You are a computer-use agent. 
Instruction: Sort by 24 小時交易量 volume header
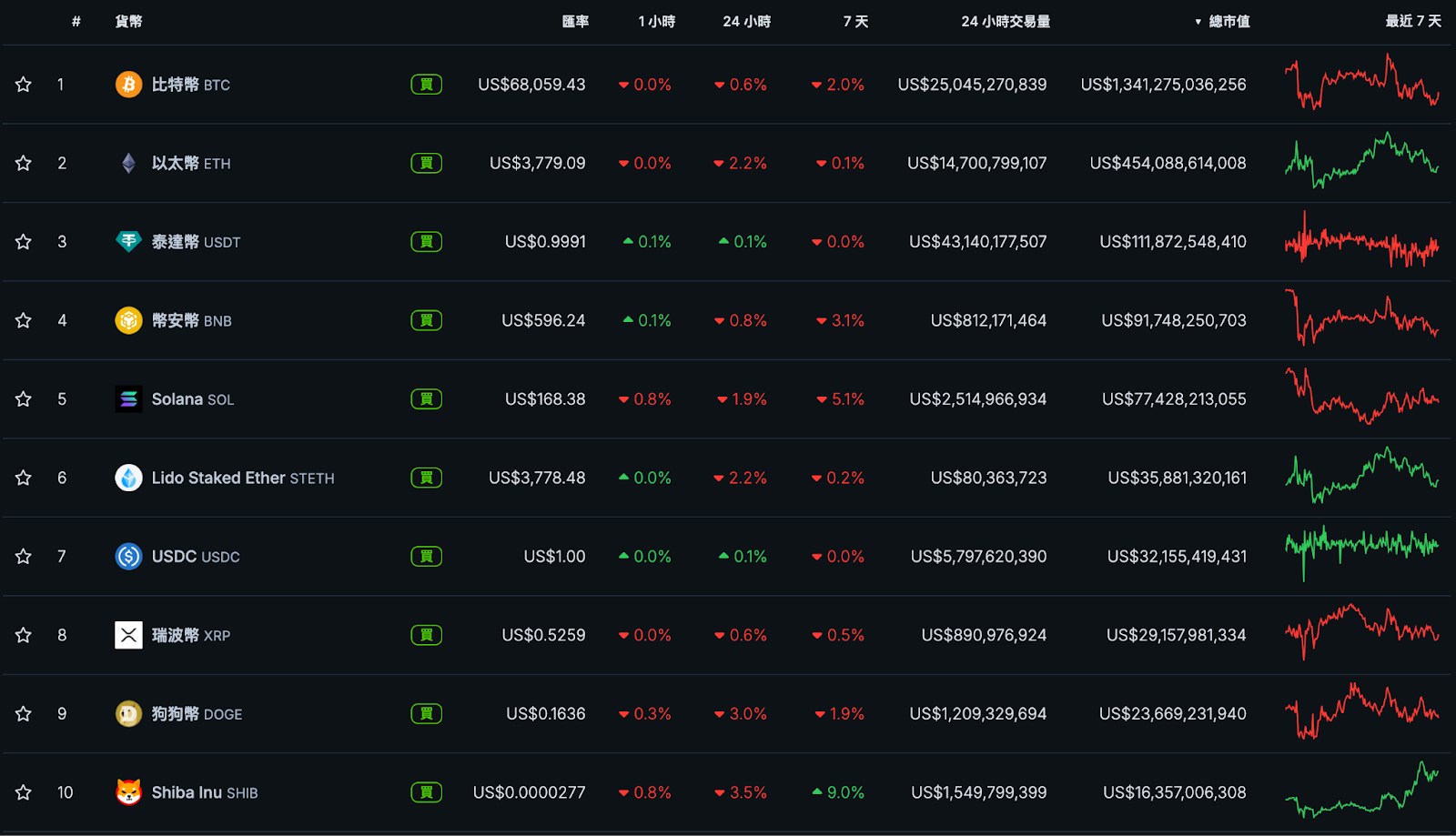(1006, 22)
